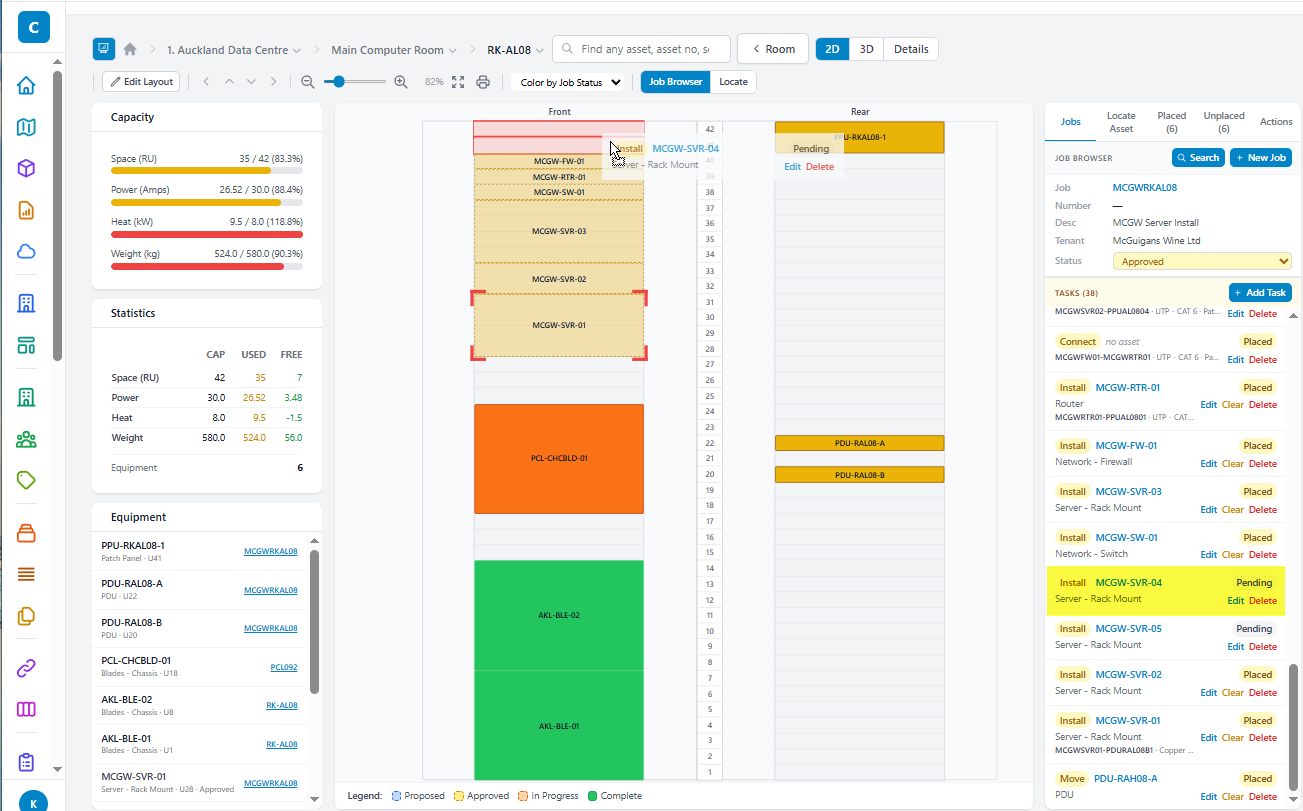Click the Edit Layout button
1303x811 pixels.
141,82
